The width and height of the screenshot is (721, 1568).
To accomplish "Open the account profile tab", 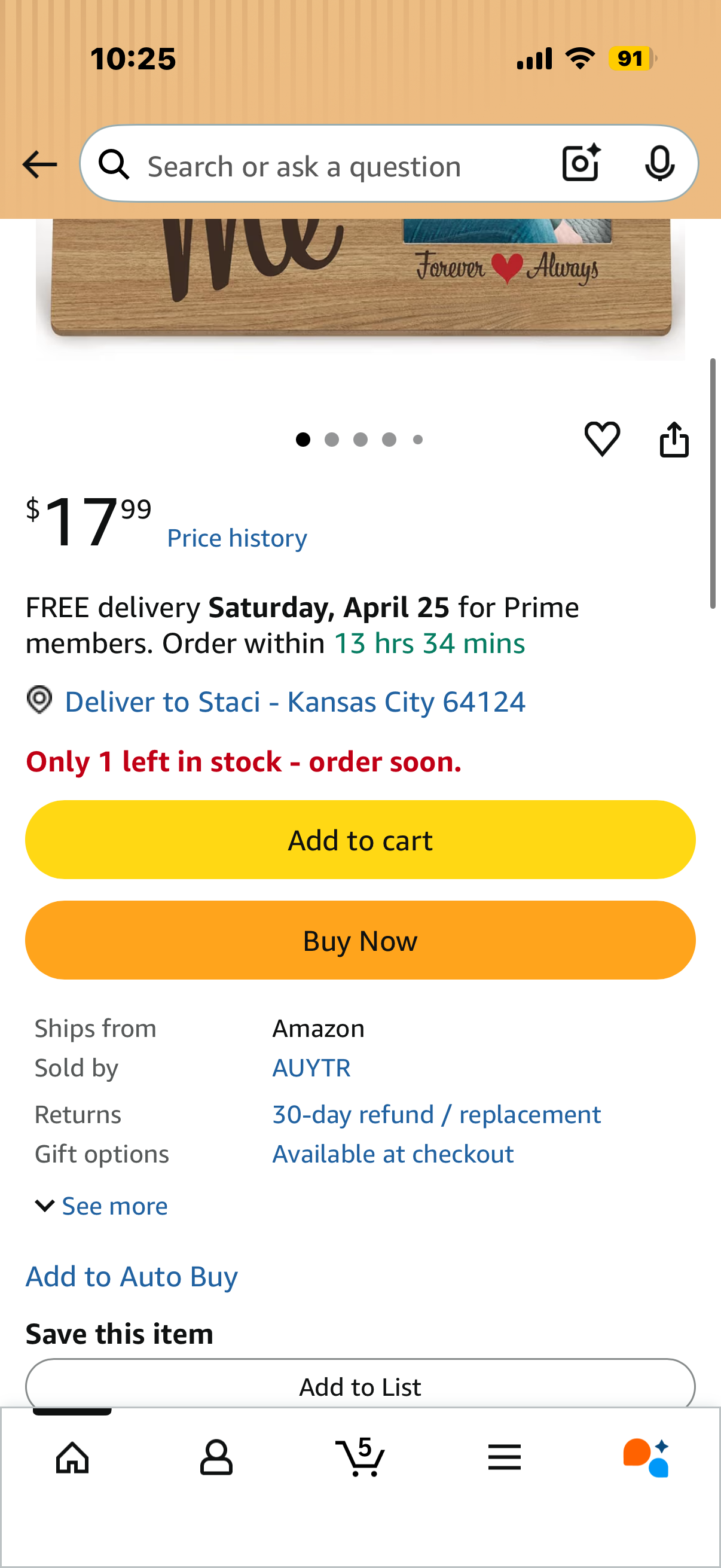I will click(216, 1457).
